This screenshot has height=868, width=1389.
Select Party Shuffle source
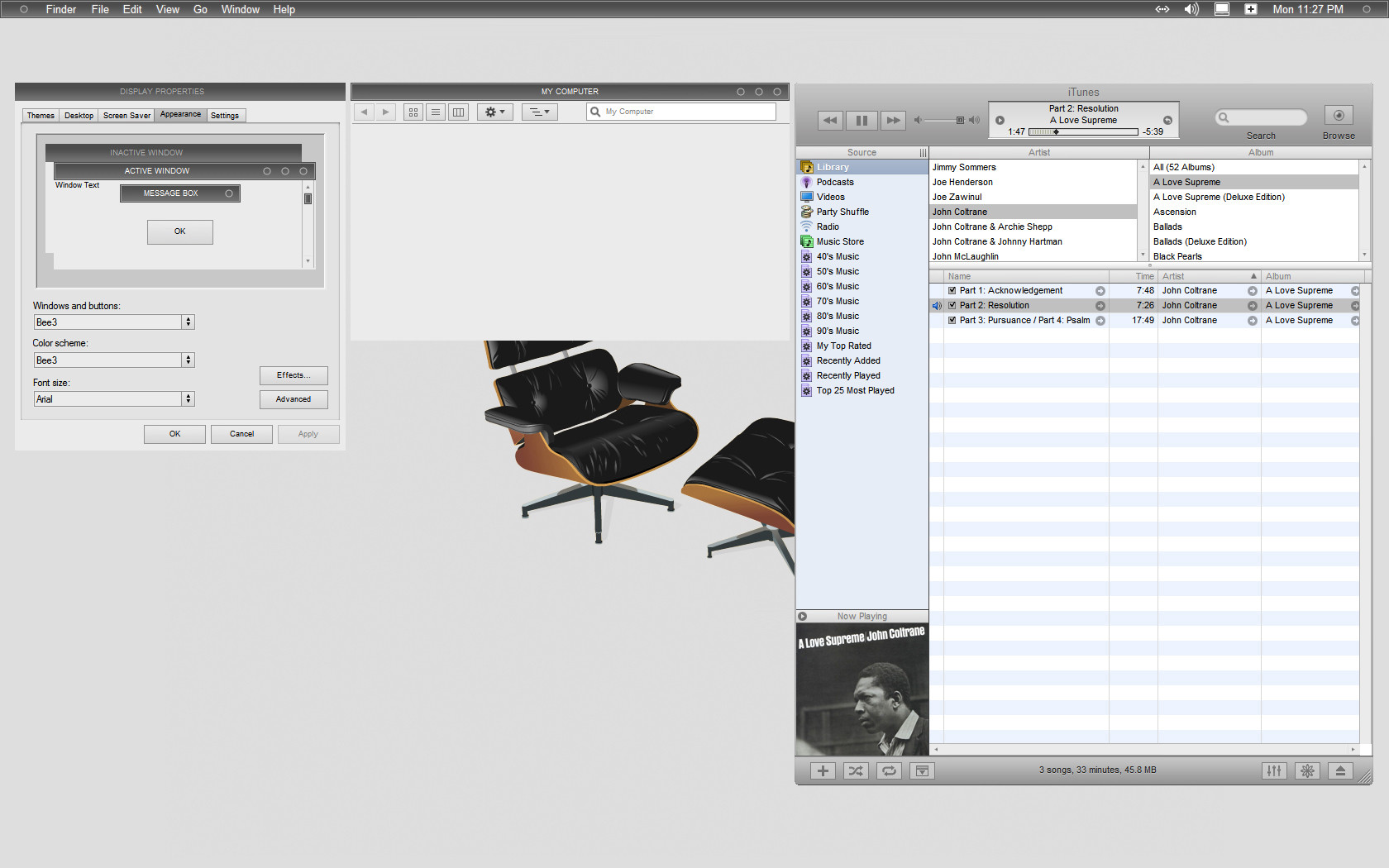click(x=862, y=212)
